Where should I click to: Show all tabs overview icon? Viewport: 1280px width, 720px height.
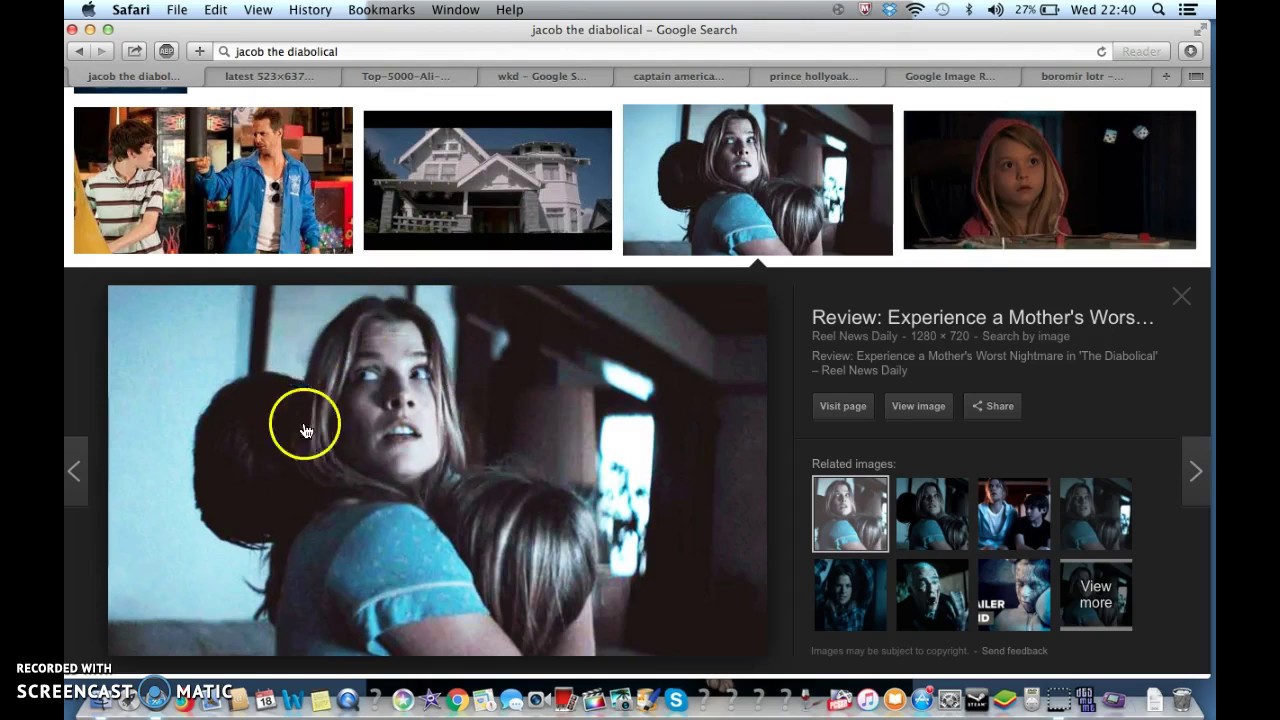click(x=1196, y=76)
